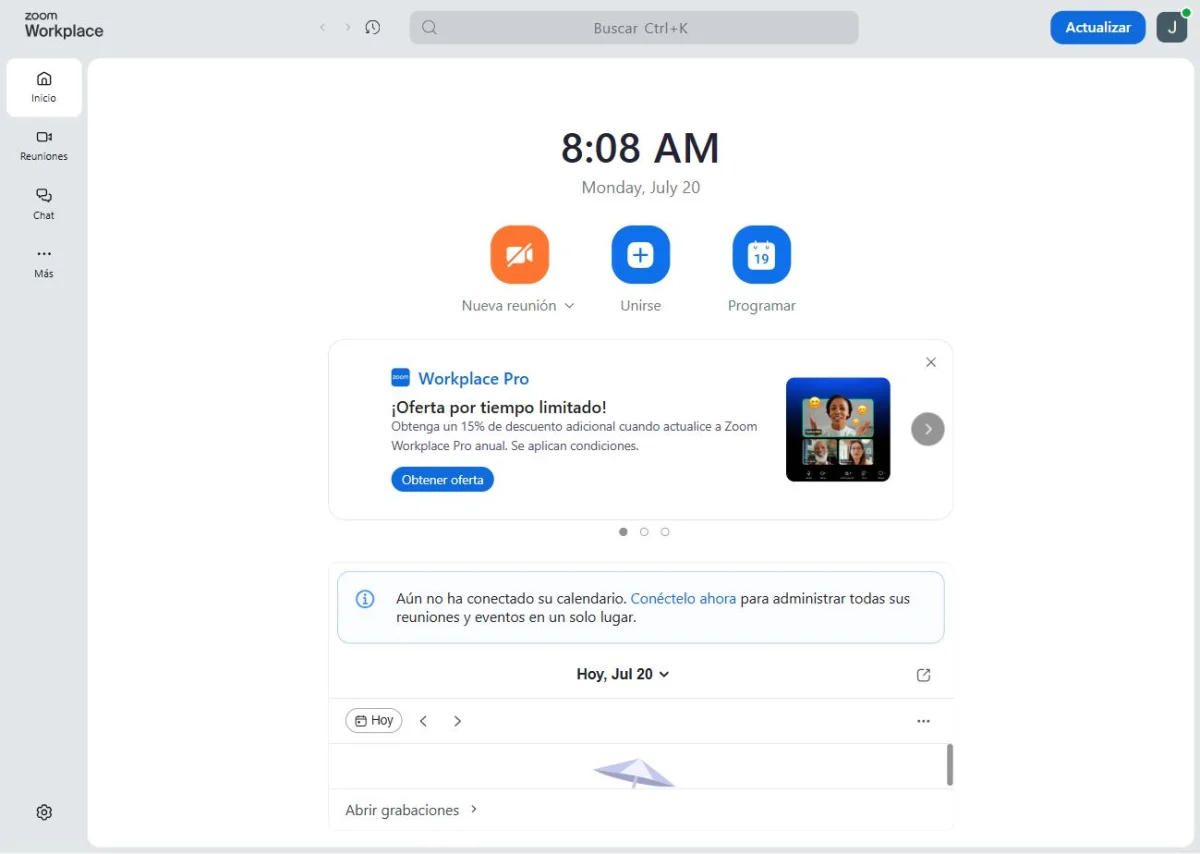Close the Workplace Pro offer banner

click(931, 362)
